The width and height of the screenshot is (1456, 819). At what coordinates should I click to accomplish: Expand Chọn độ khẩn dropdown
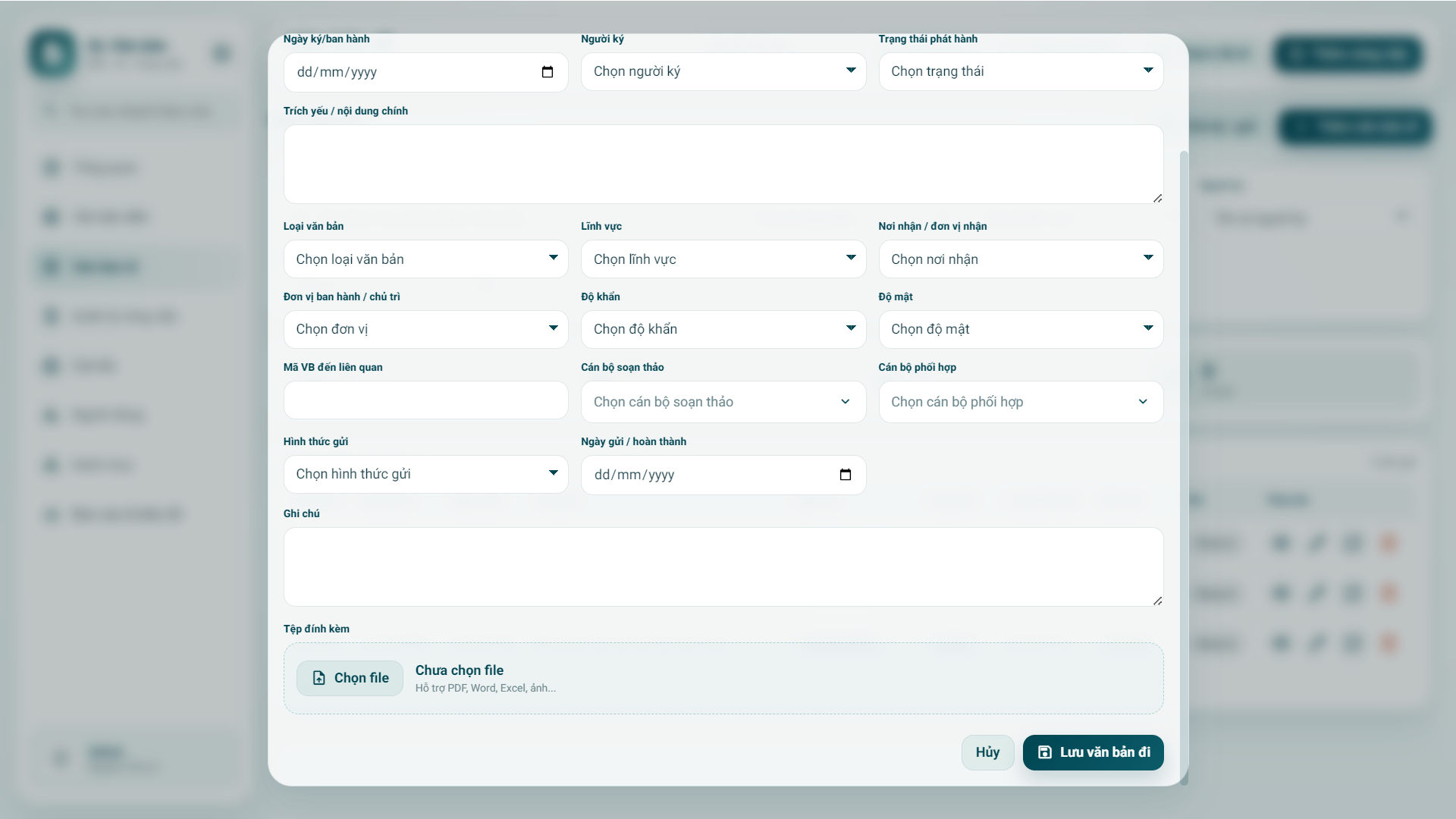tap(723, 329)
